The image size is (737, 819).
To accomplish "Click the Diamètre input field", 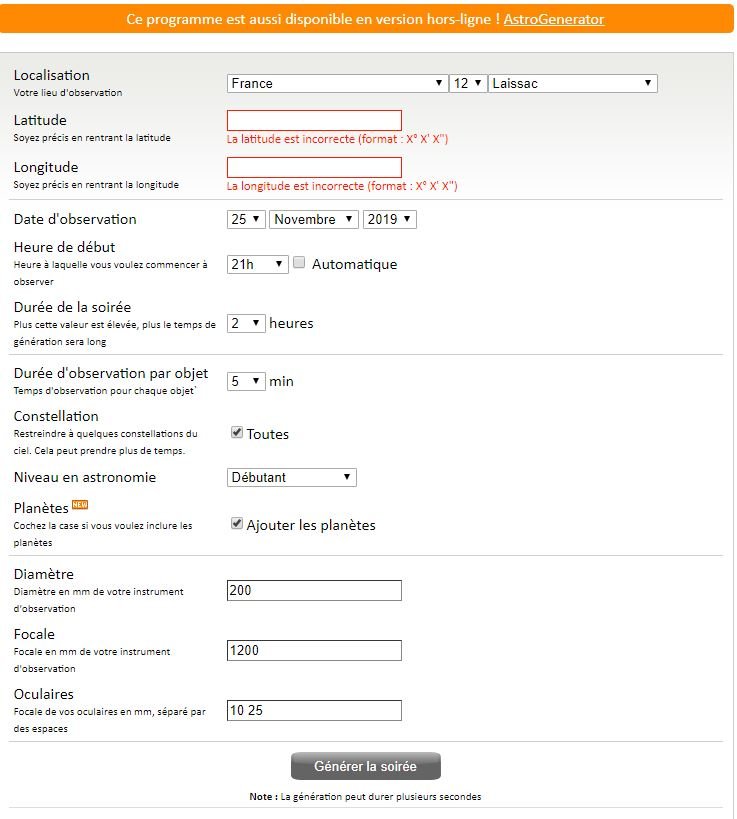I will (314, 591).
